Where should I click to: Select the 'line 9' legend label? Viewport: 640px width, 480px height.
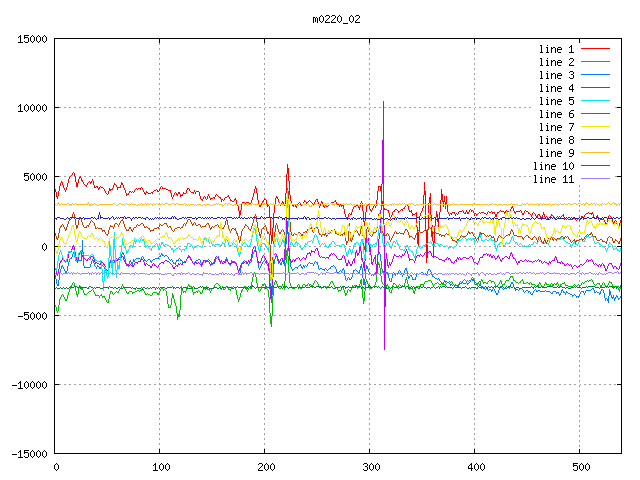[x=556, y=153]
